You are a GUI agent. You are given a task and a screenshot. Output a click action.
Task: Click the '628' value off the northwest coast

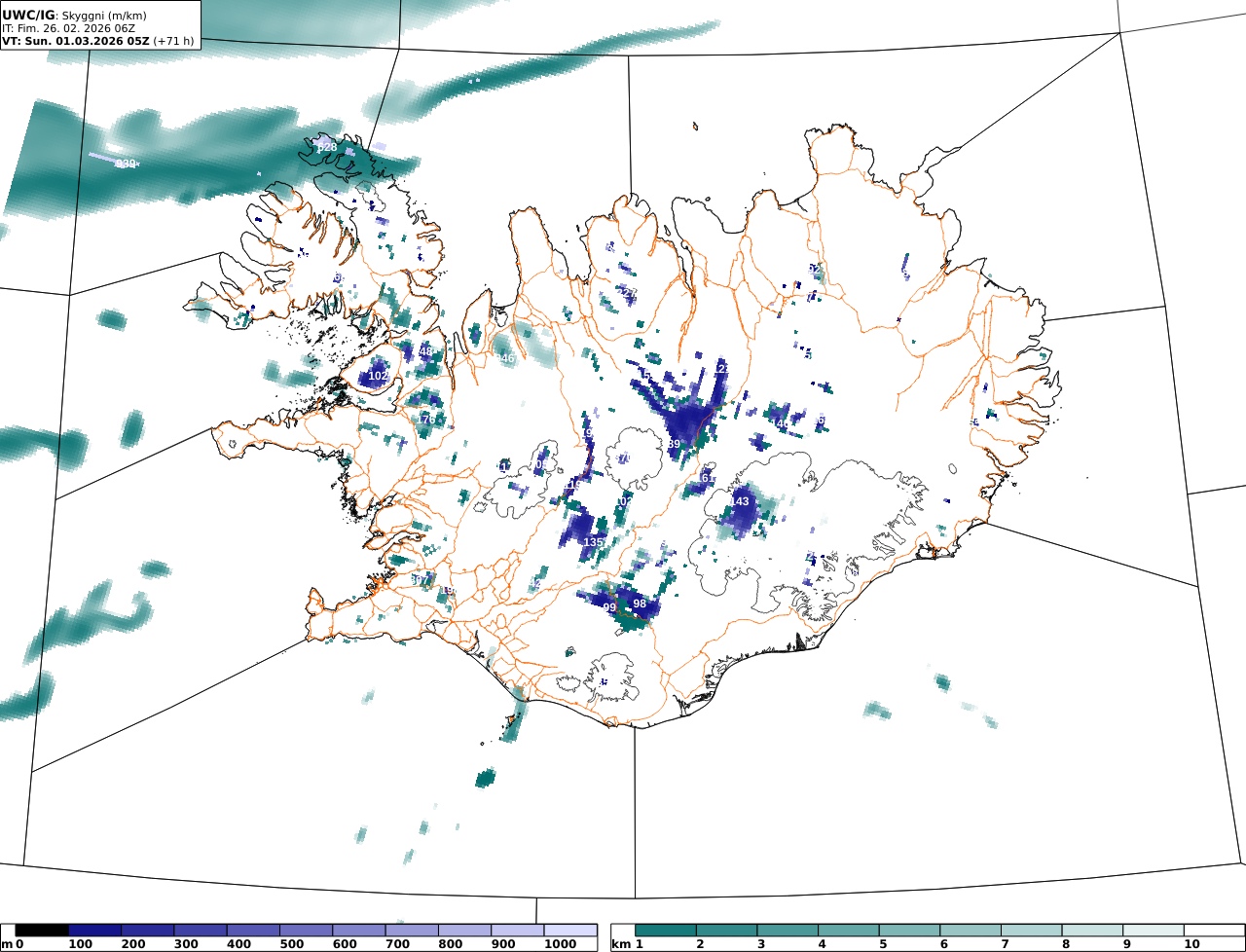coord(327,147)
